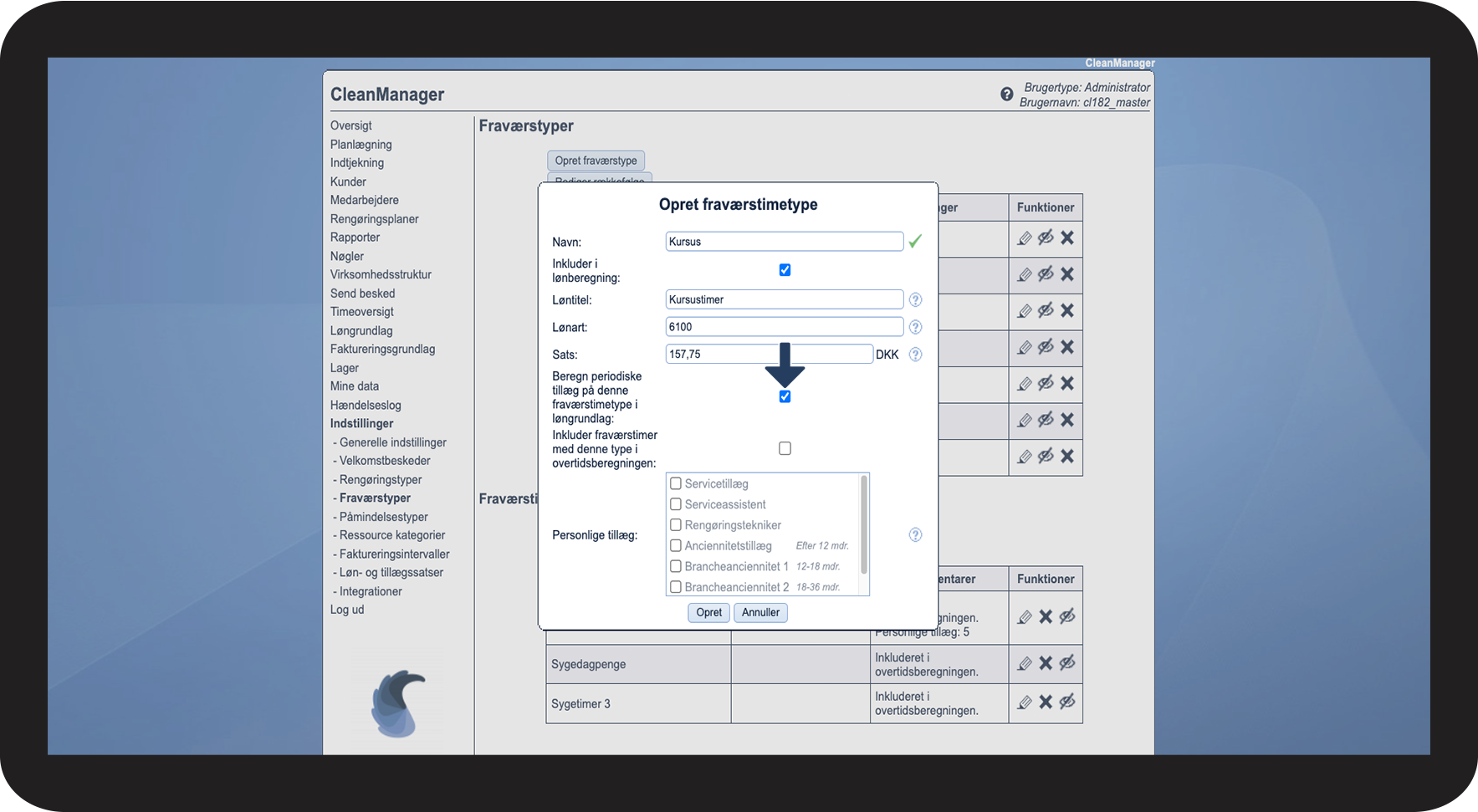Click the Sats input containing 157,75
Viewport: 1478px width, 812px height.
(x=770, y=354)
